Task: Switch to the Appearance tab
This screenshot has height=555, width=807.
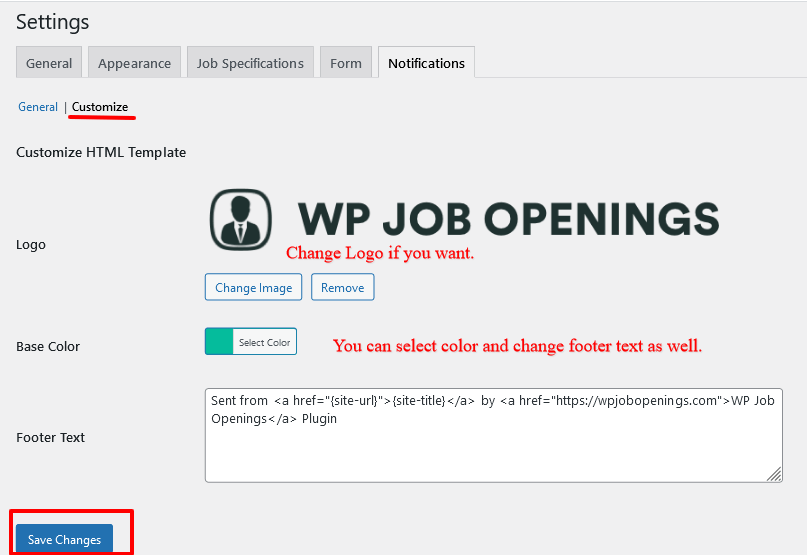Action: (134, 62)
